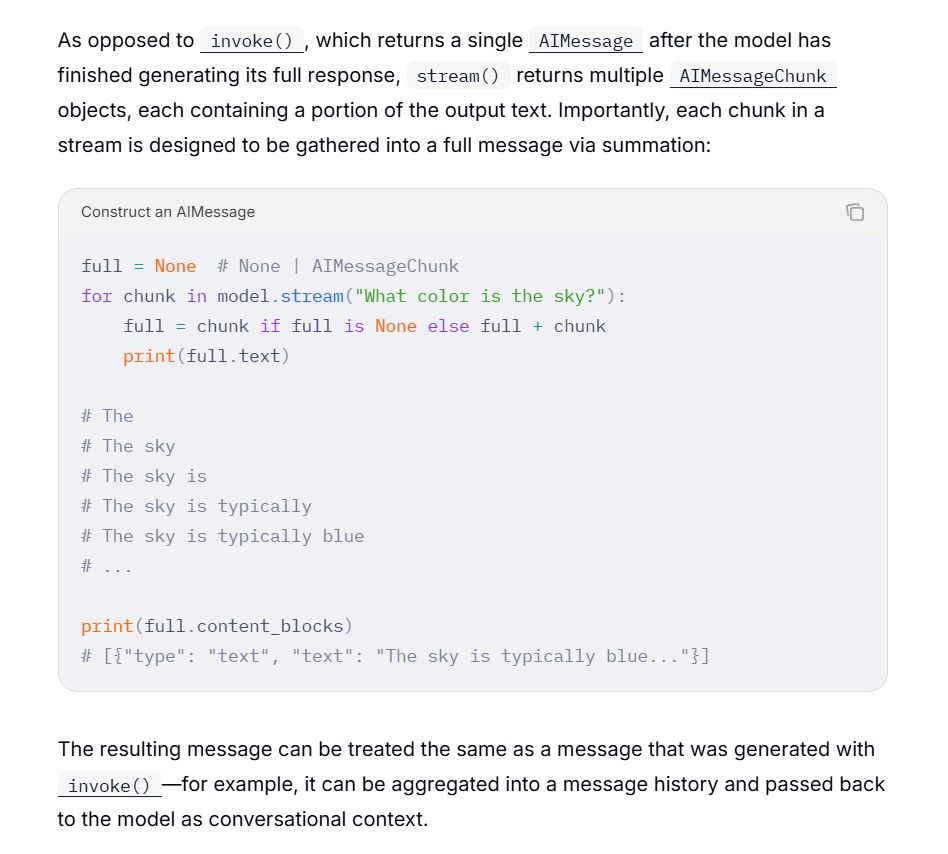Click the for chunk in model.stream line
Screen dimensions: 948x854
(x=353, y=296)
